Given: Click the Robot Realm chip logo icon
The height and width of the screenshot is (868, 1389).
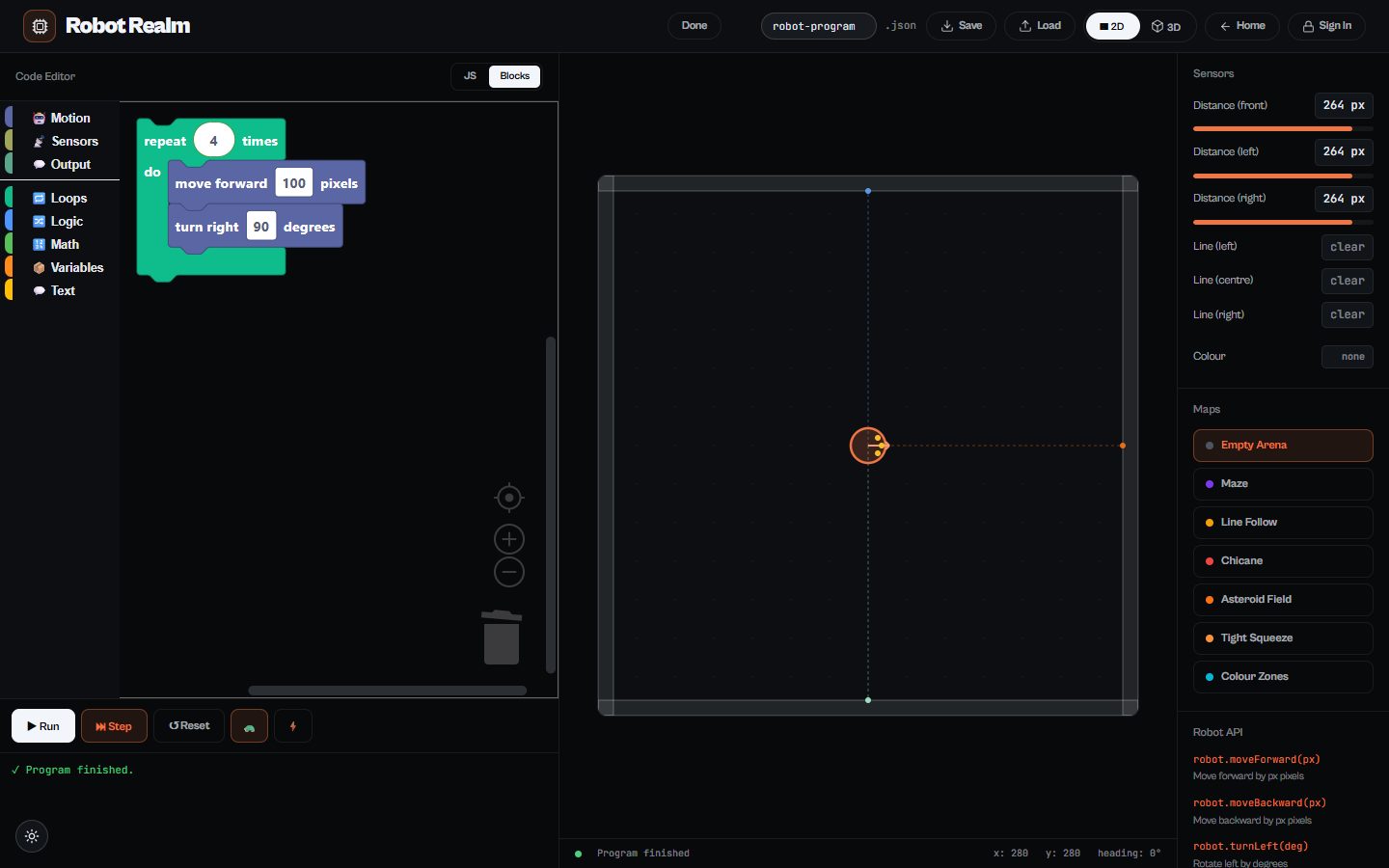Looking at the screenshot, I should 40,26.
